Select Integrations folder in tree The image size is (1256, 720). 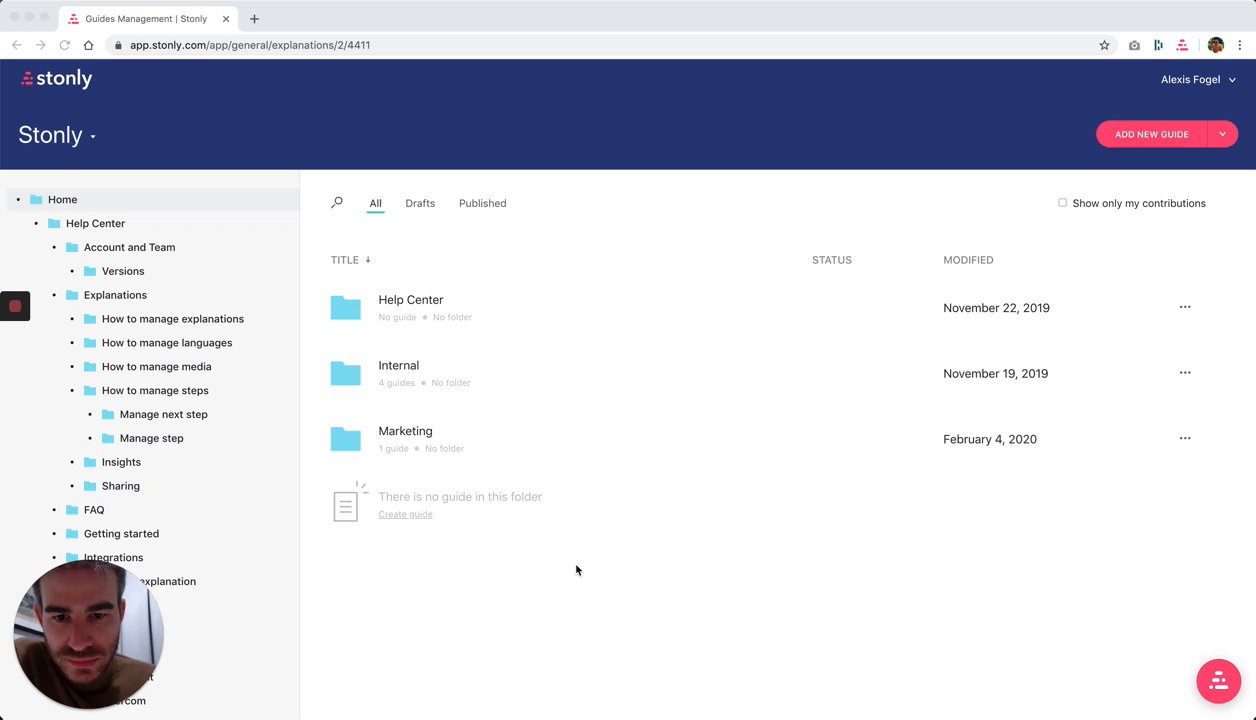pyautogui.click(x=113, y=557)
